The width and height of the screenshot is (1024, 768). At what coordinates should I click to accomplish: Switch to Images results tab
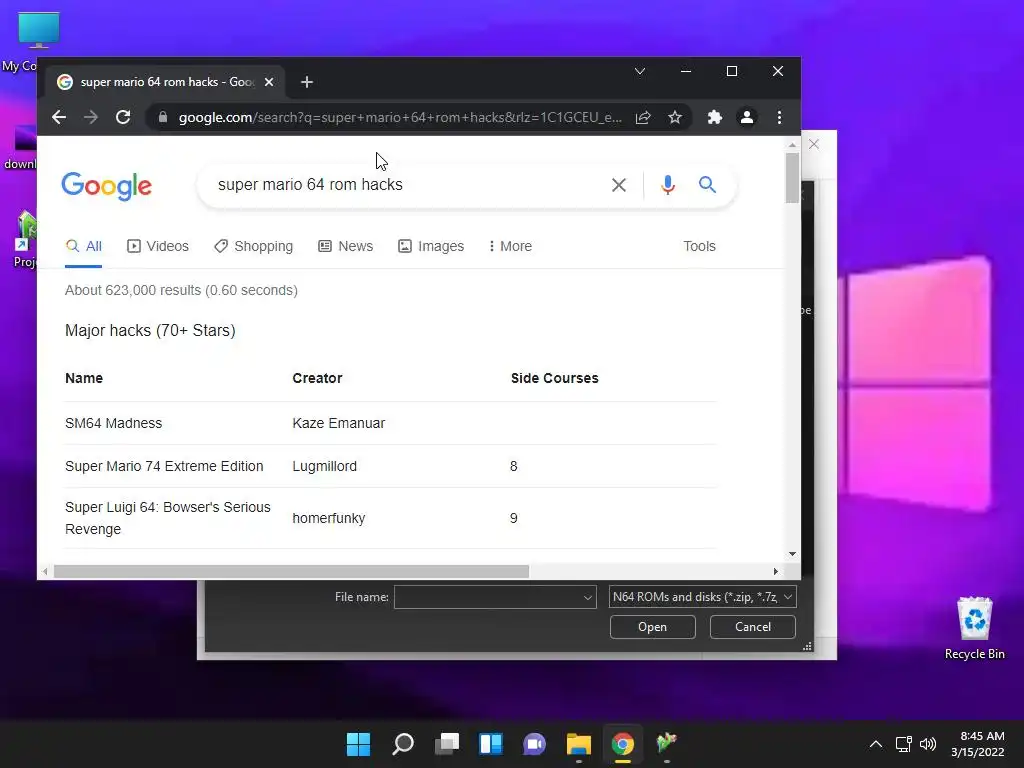tap(431, 246)
